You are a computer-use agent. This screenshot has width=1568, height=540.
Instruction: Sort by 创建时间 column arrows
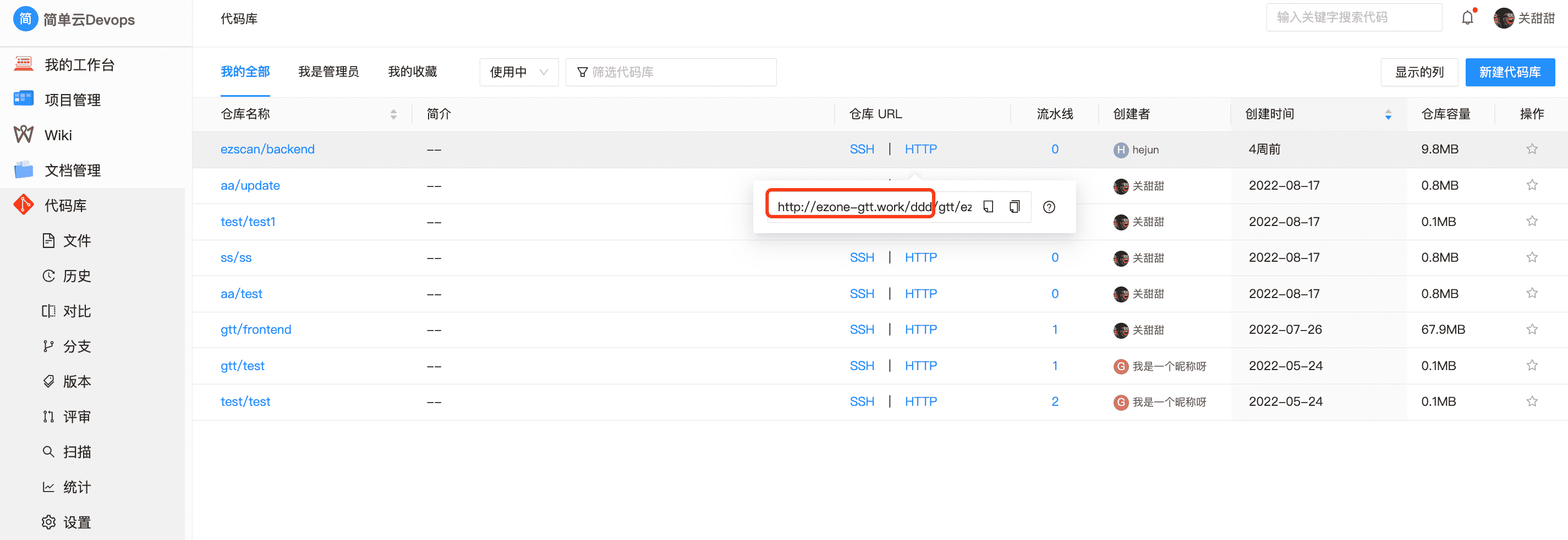(1388, 114)
